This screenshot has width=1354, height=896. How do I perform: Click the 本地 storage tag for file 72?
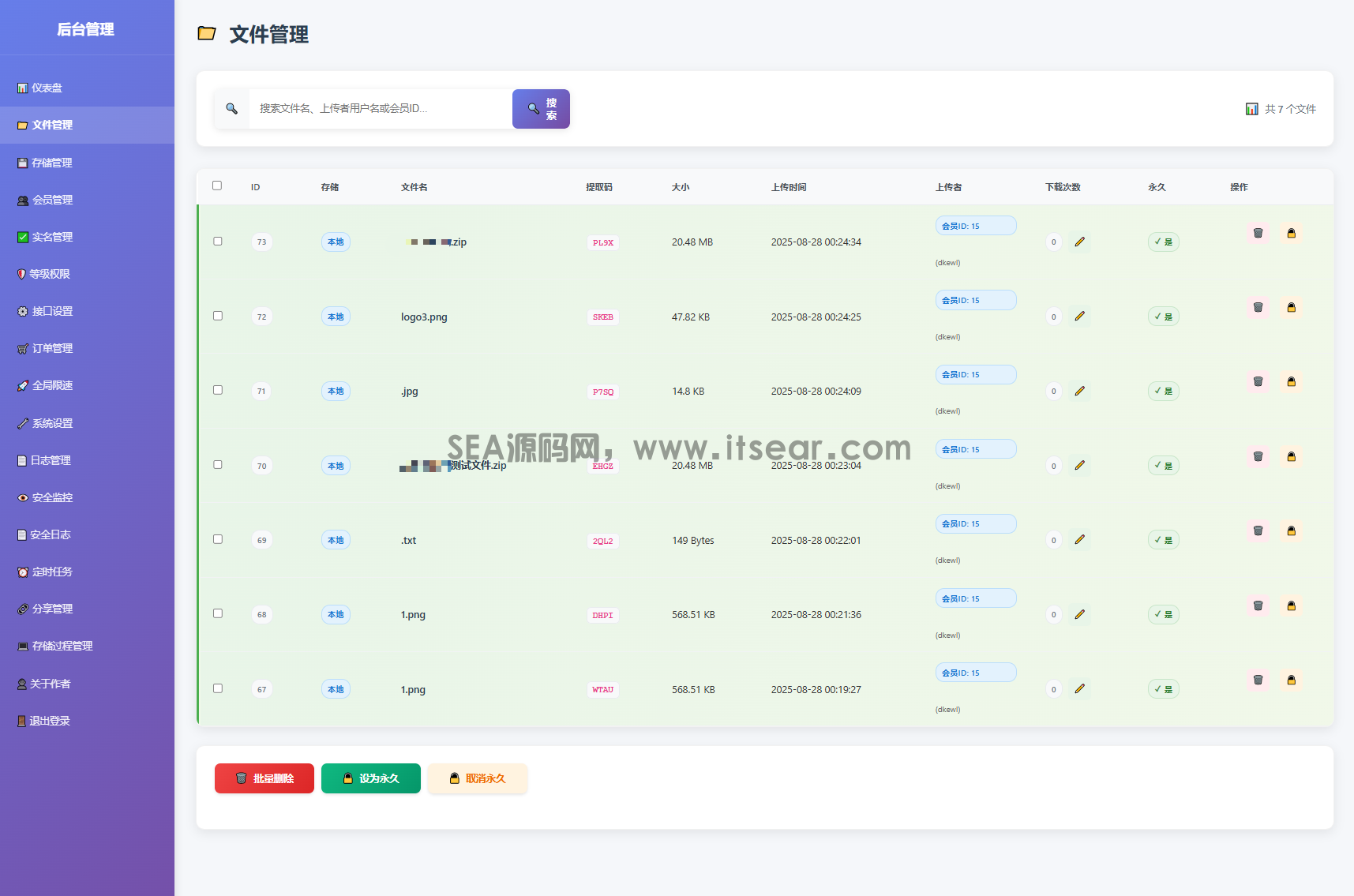(336, 317)
